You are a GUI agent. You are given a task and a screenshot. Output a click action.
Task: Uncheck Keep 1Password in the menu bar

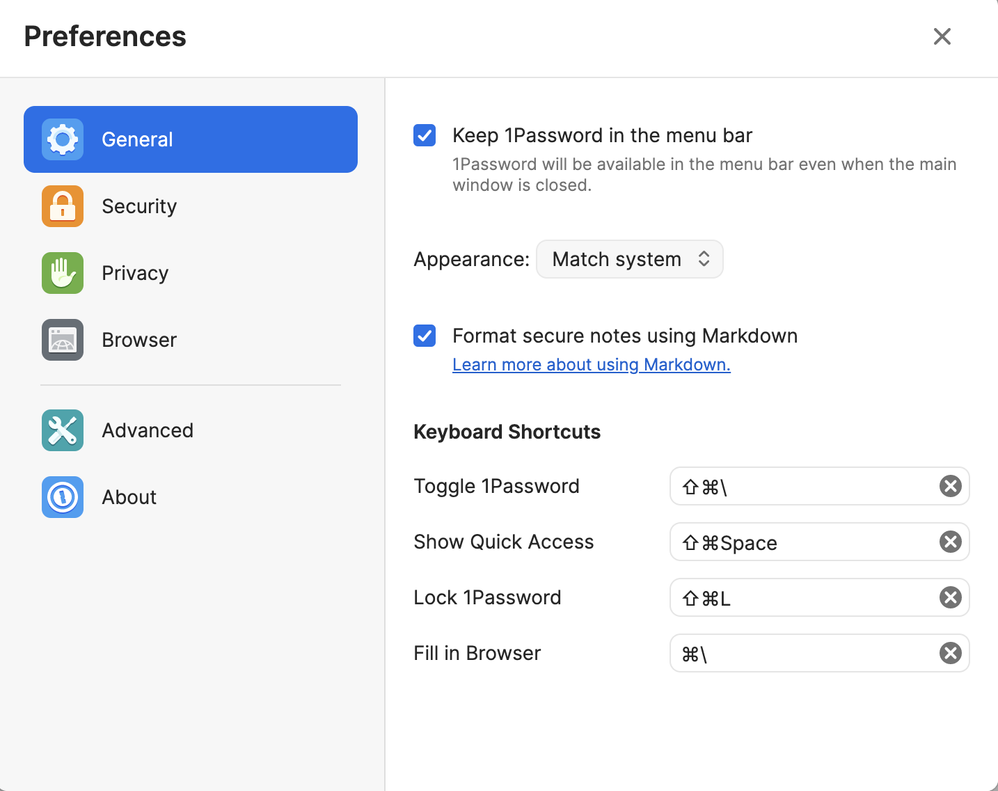[x=425, y=136]
